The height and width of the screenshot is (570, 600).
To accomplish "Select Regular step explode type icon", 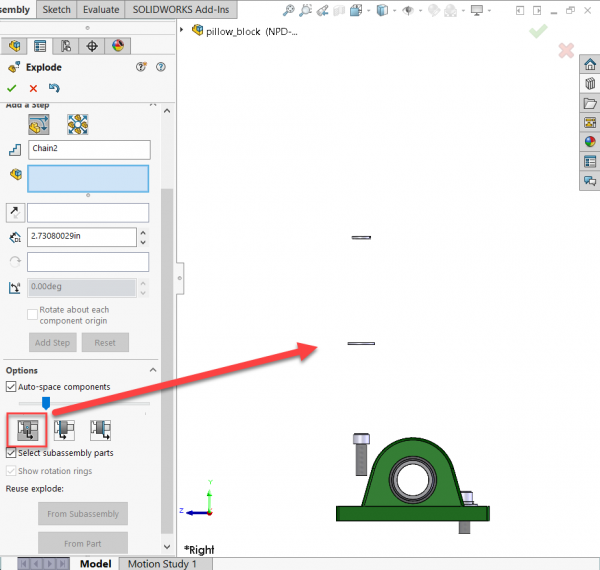I will [39, 124].
